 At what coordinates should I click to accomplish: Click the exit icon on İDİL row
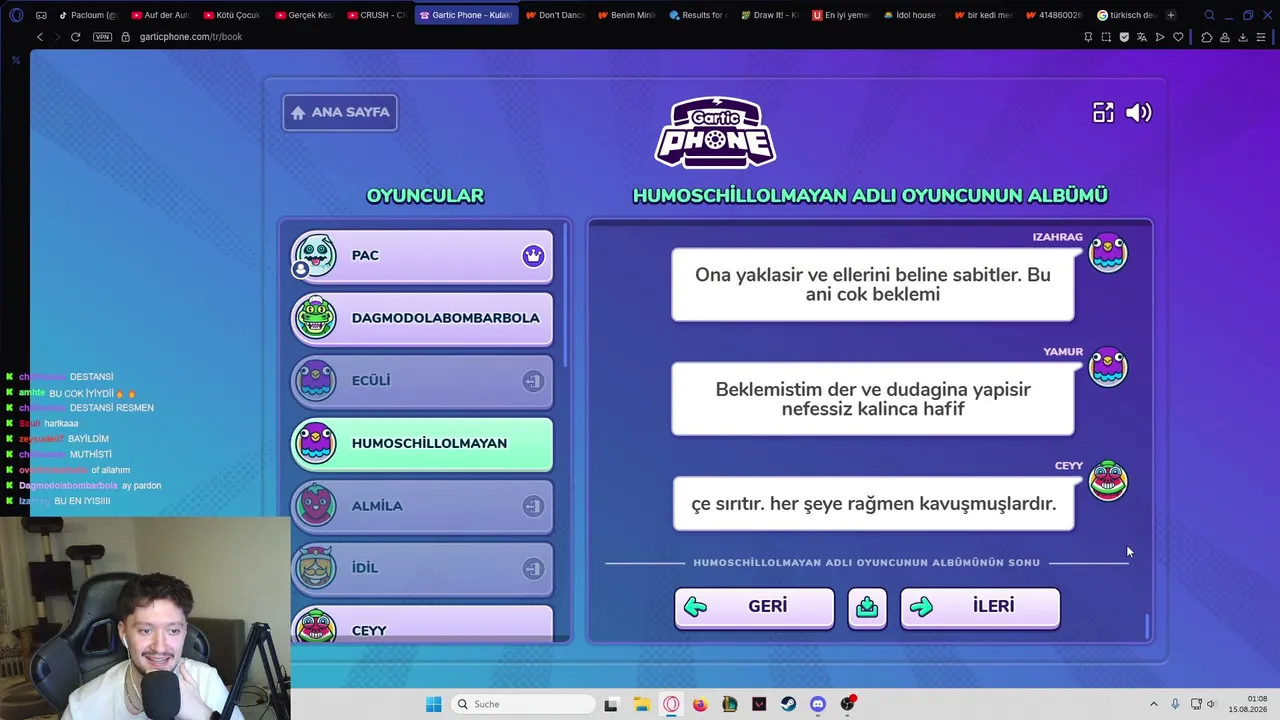pos(533,569)
